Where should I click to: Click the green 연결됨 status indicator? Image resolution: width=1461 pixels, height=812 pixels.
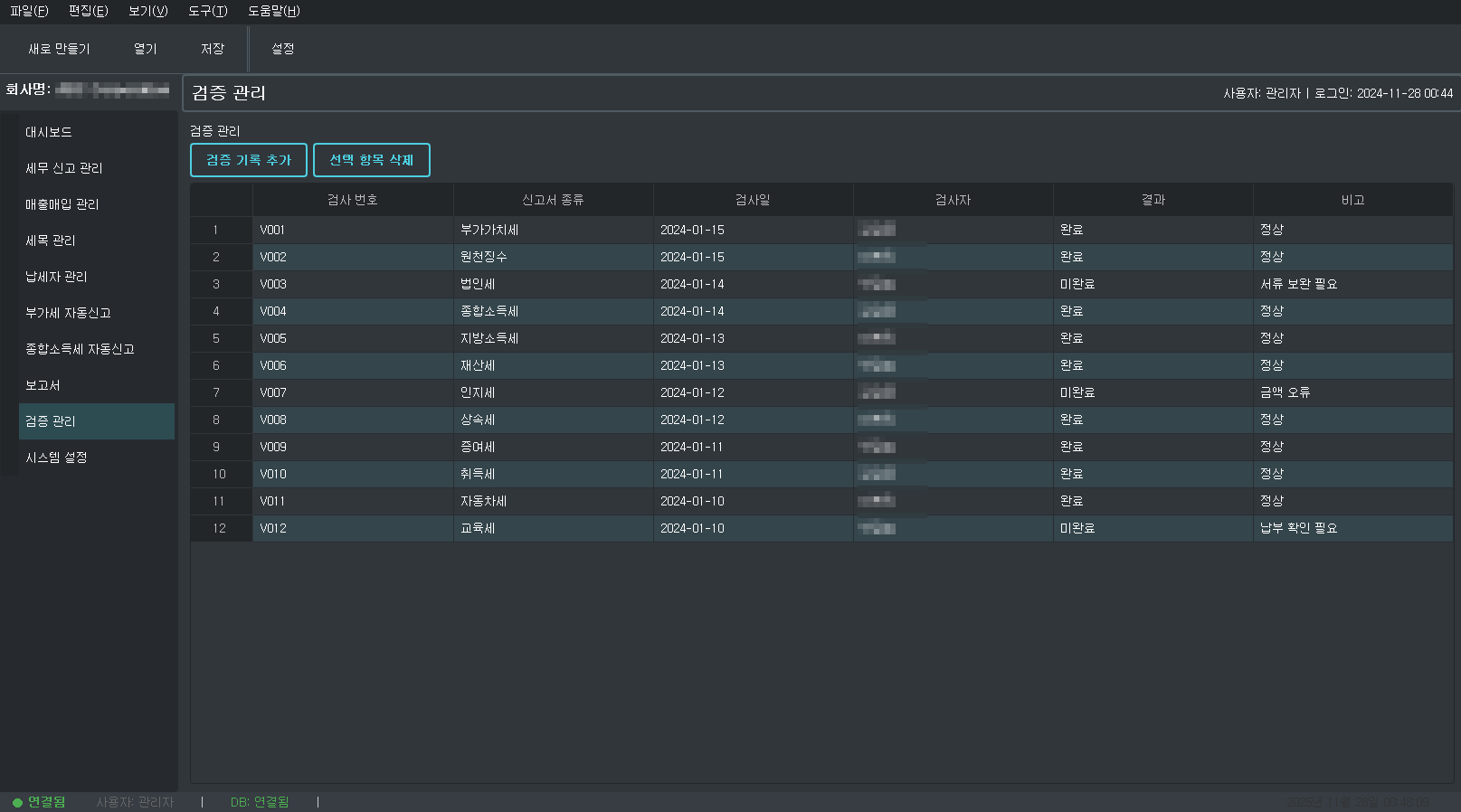(39, 802)
